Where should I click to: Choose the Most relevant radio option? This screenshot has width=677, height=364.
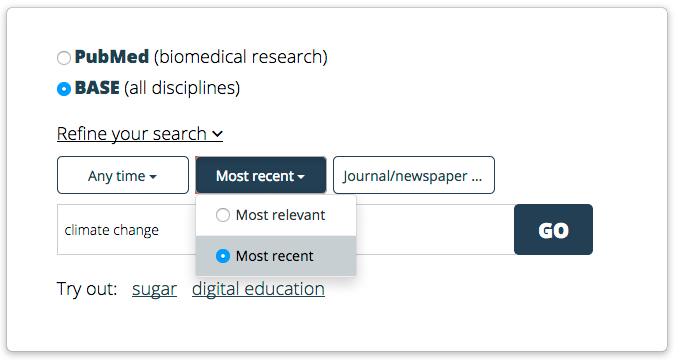click(223, 215)
